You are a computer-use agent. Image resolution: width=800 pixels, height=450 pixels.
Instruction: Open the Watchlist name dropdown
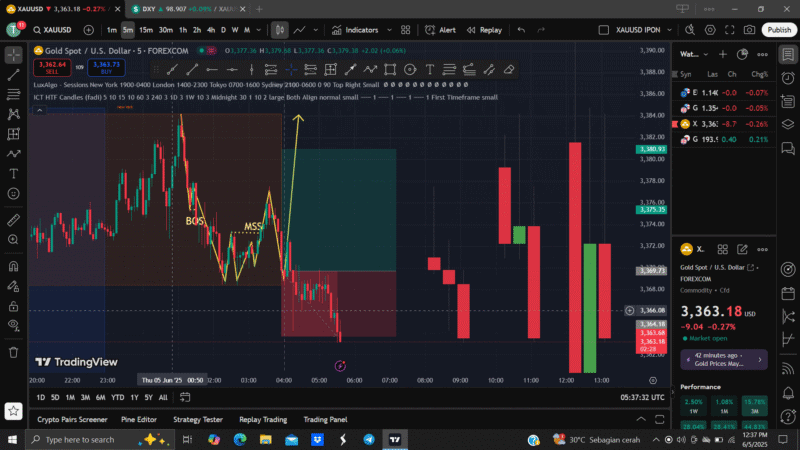pyautogui.click(x=692, y=54)
